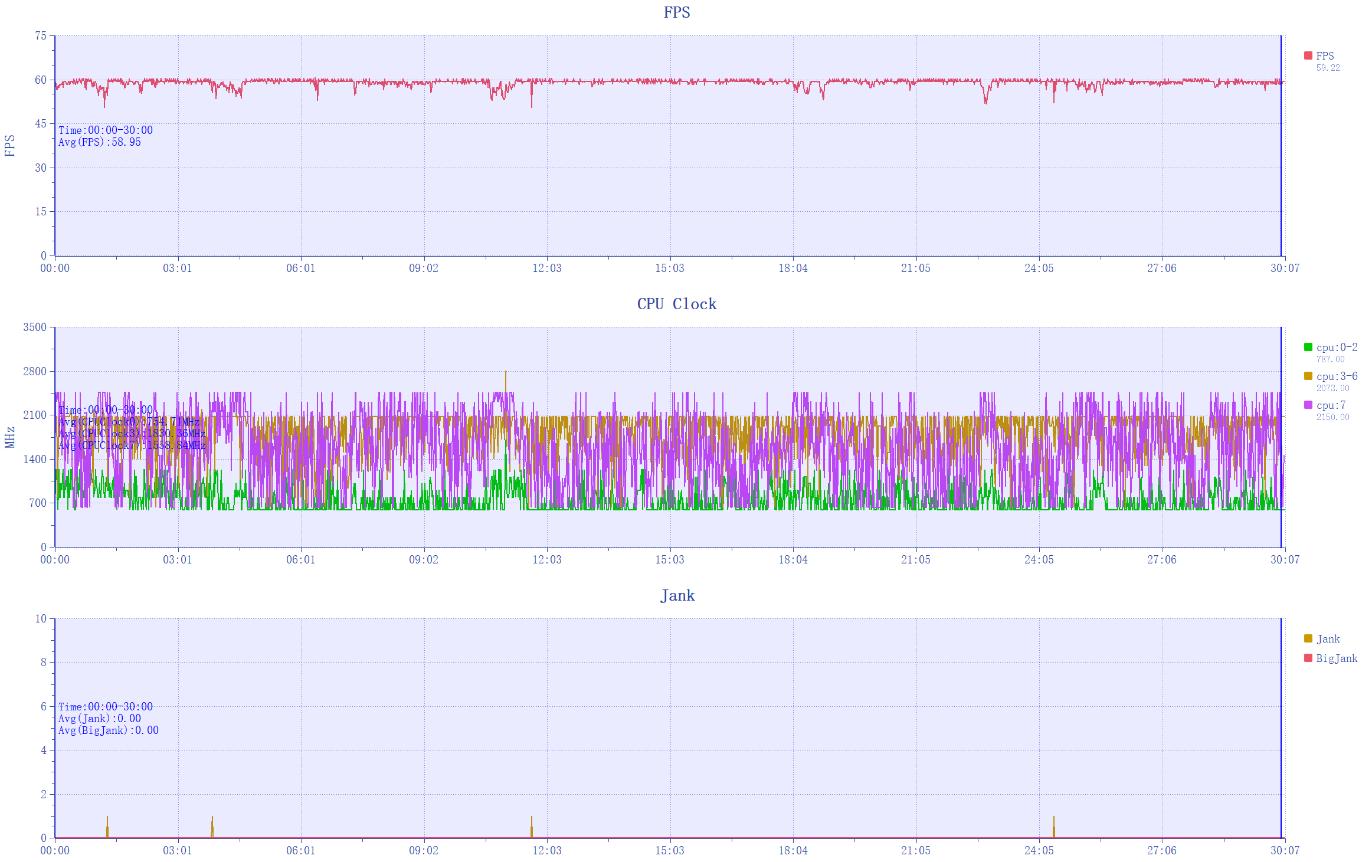
Task: Click the gold Jank legend color square
Action: click(x=1308, y=638)
